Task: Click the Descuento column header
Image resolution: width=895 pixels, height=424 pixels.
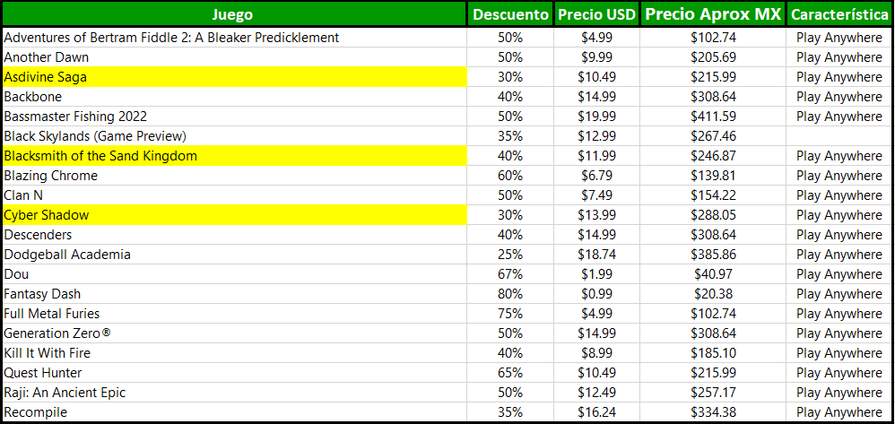Action: (x=510, y=14)
